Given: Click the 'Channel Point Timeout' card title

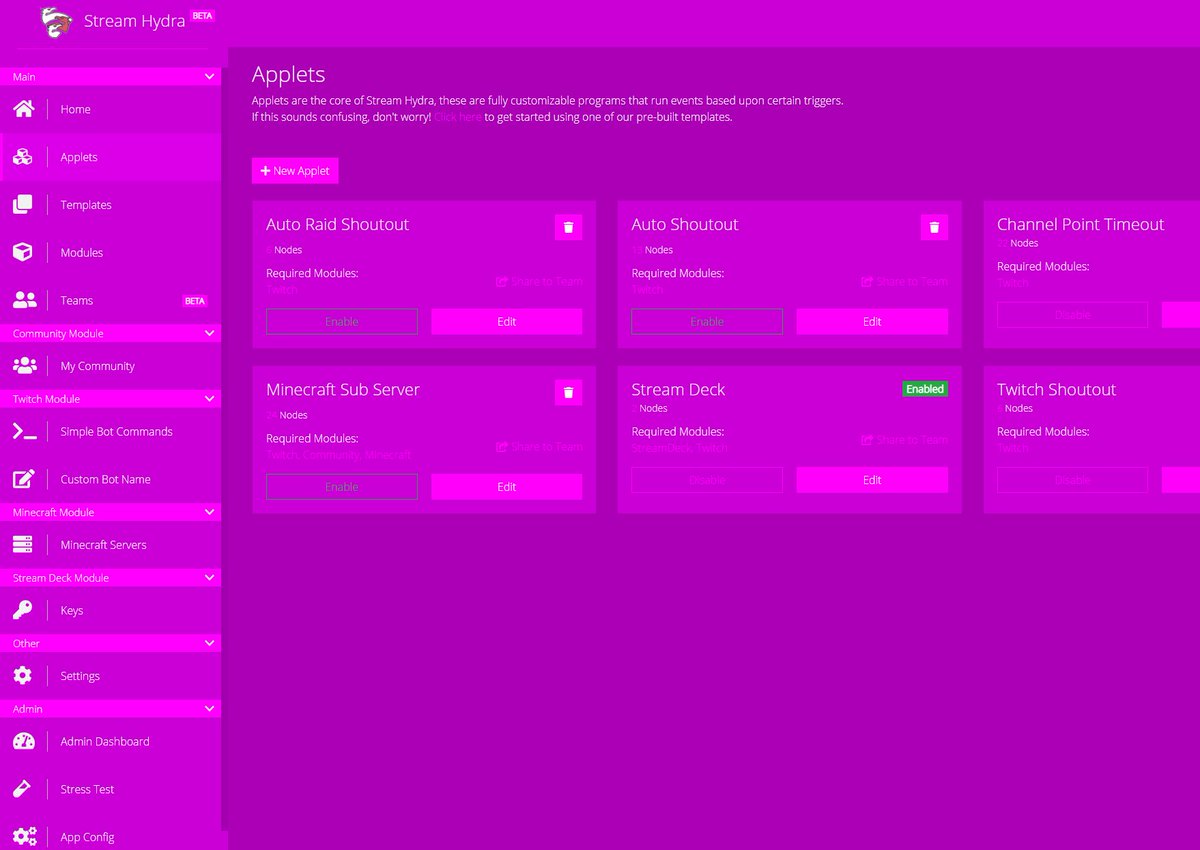Looking at the screenshot, I should [x=1081, y=225].
